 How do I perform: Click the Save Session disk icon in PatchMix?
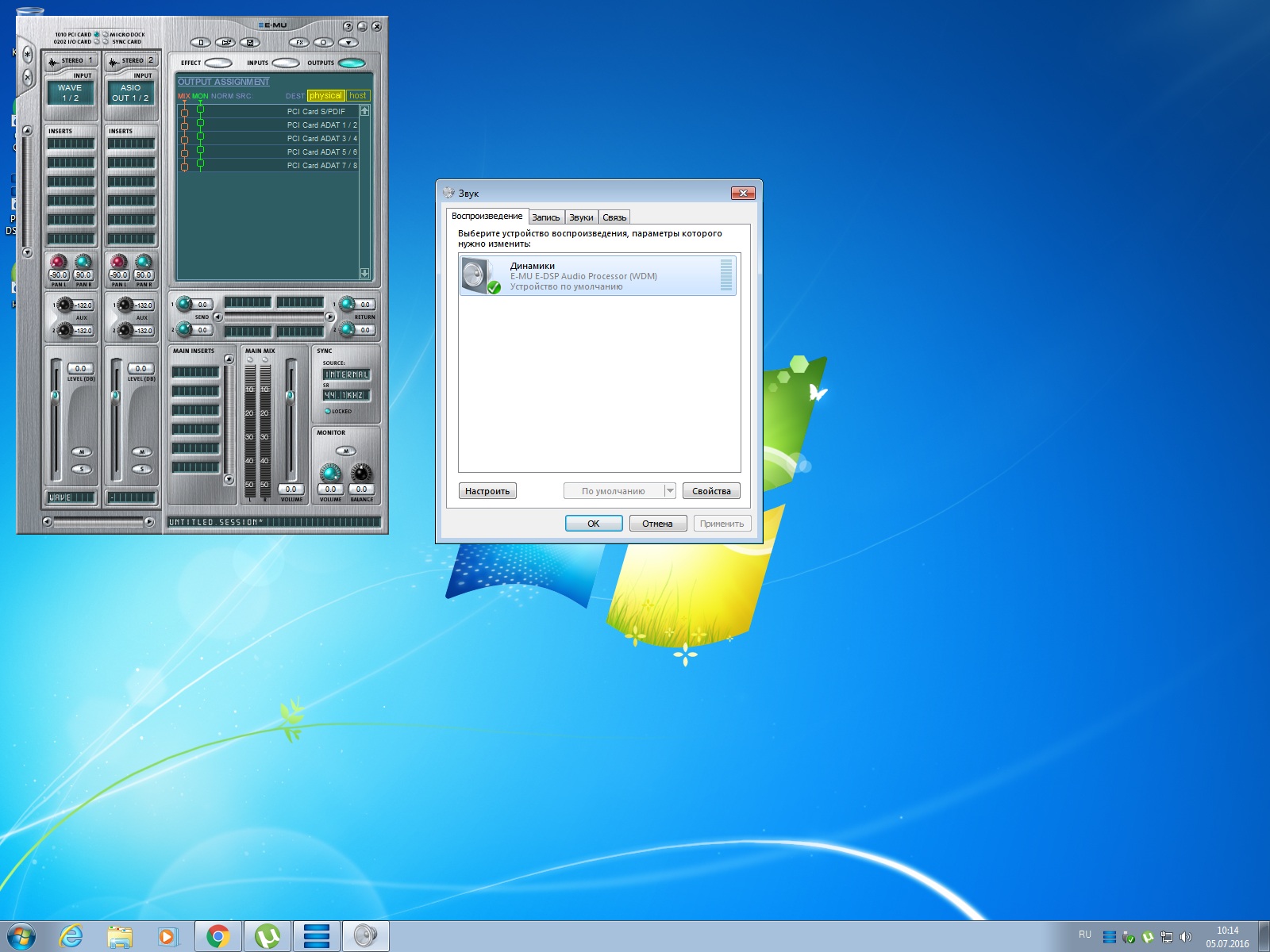(250, 42)
